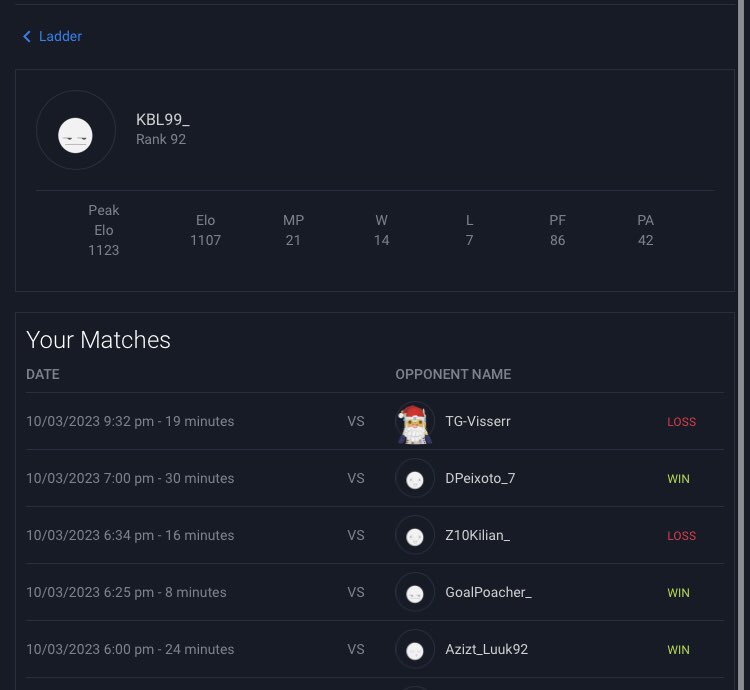This screenshot has width=750, height=690.
Task: Open DPeixoto_7 avatar icon
Action: 415,478
